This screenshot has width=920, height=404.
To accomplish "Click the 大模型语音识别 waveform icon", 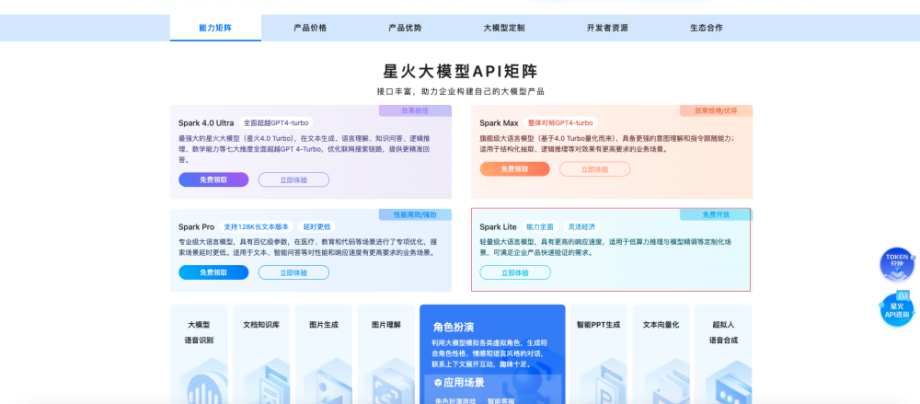I will 203,382.
